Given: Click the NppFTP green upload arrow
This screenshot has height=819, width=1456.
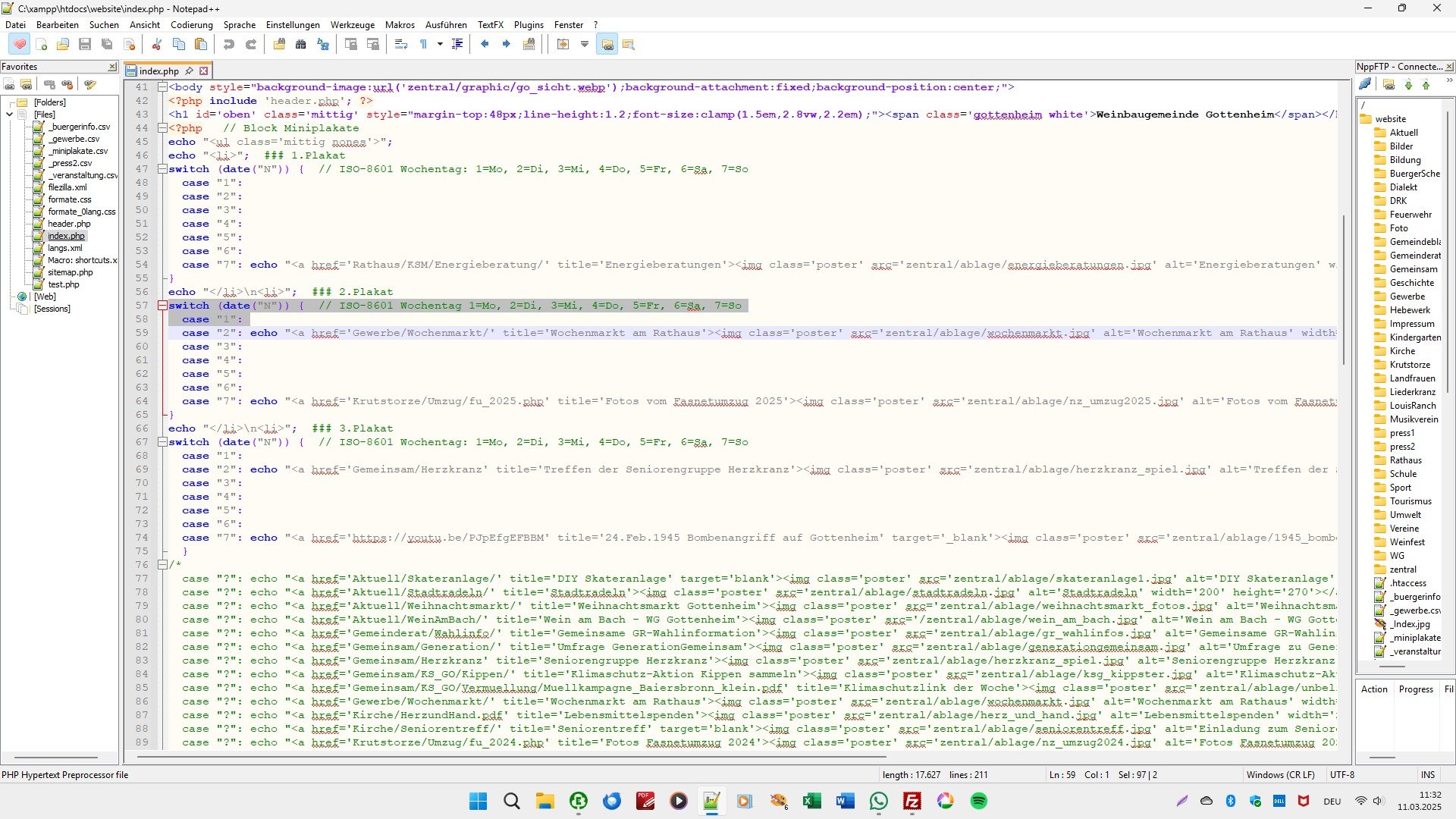Looking at the screenshot, I should [x=1426, y=85].
